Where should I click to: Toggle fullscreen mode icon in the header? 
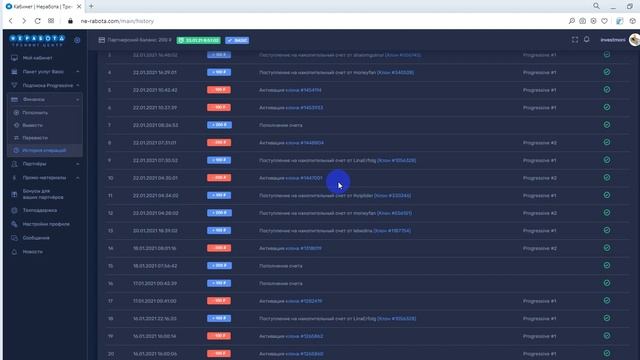(575, 40)
